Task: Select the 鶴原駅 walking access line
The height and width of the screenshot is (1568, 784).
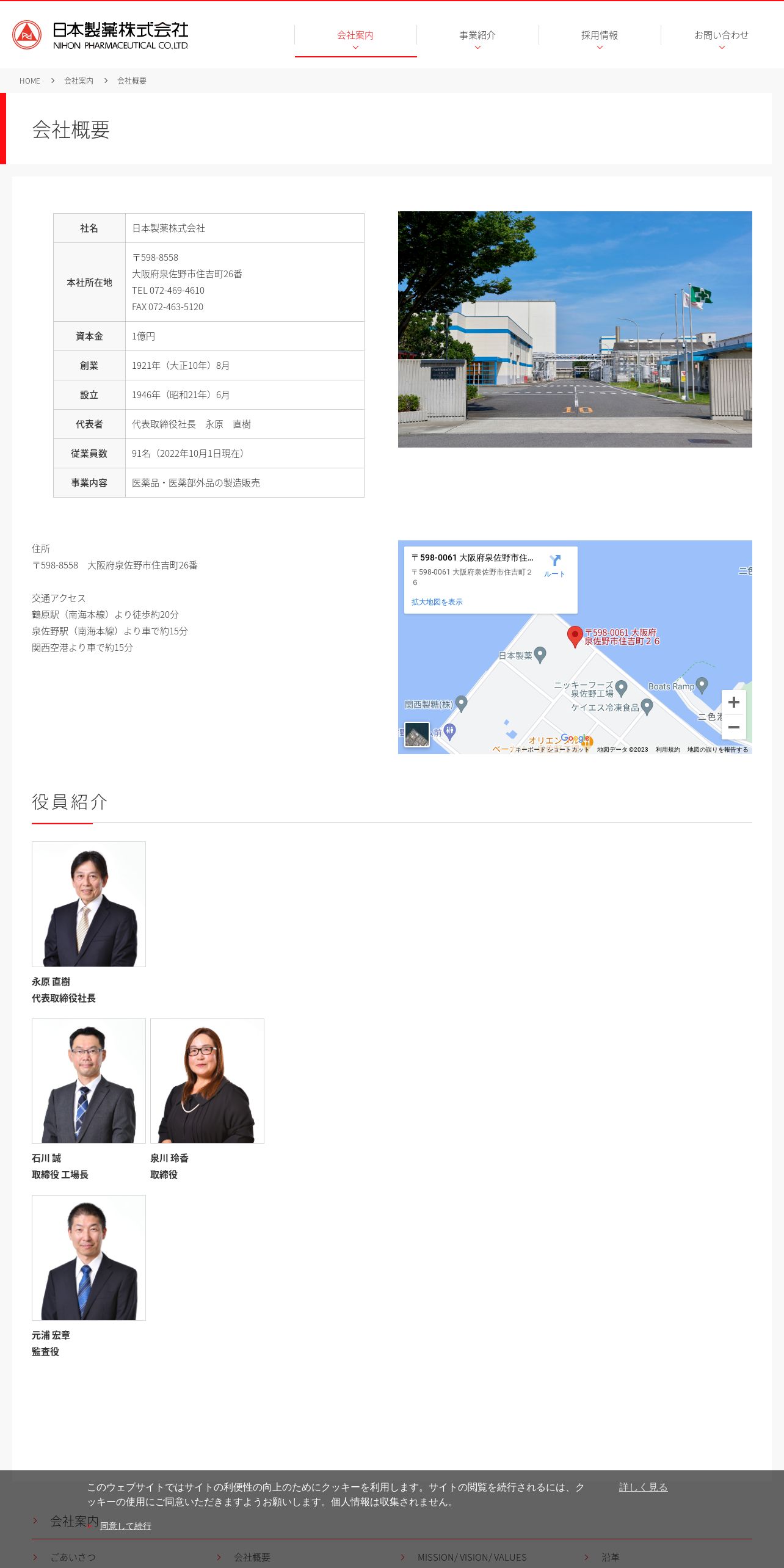Action: tap(105, 615)
